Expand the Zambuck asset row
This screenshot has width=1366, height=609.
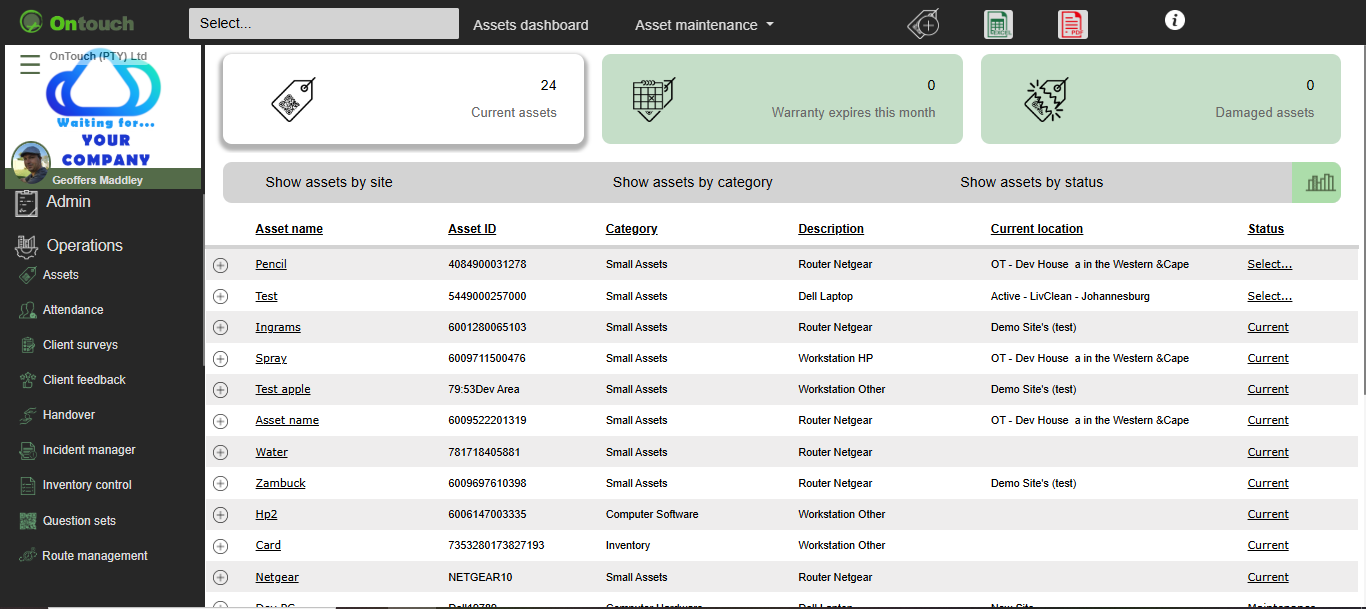click(x=221, y=484)
